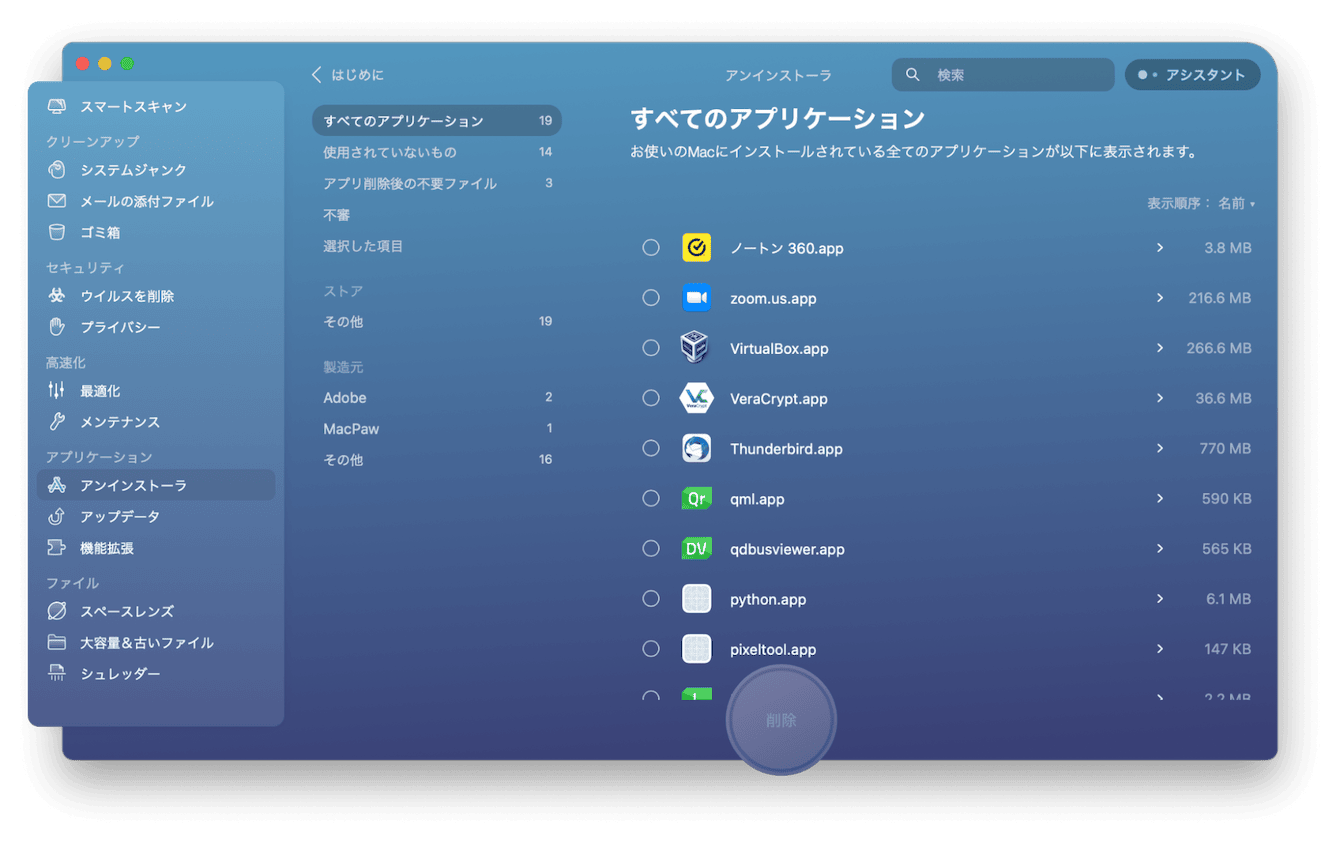The width and height of the screenshot is (1340, 843).
Task: Open Smart Scan from sidebar icon
Action: point(58,107)
